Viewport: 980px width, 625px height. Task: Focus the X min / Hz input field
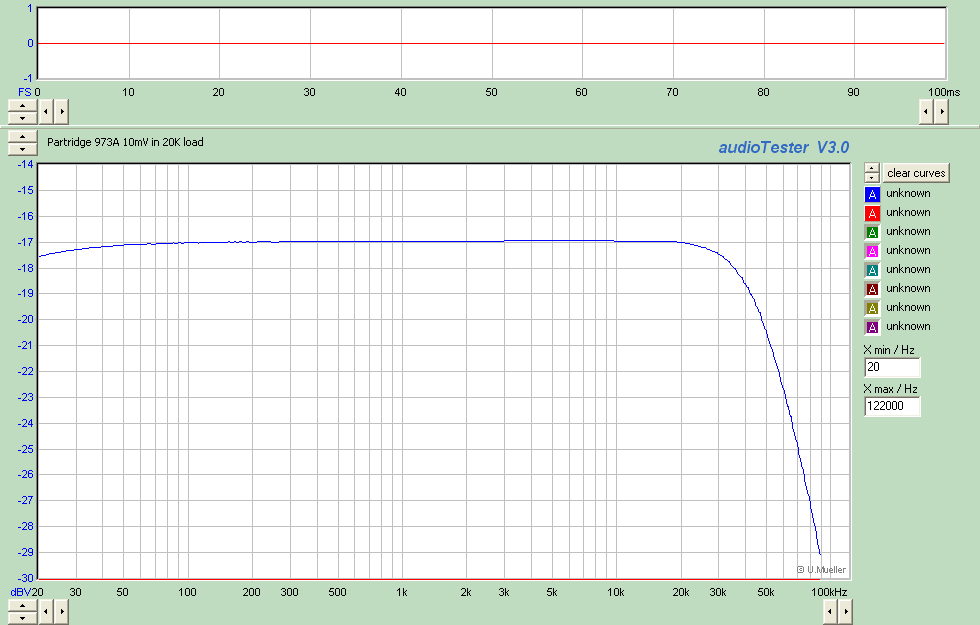coord(892,368)
